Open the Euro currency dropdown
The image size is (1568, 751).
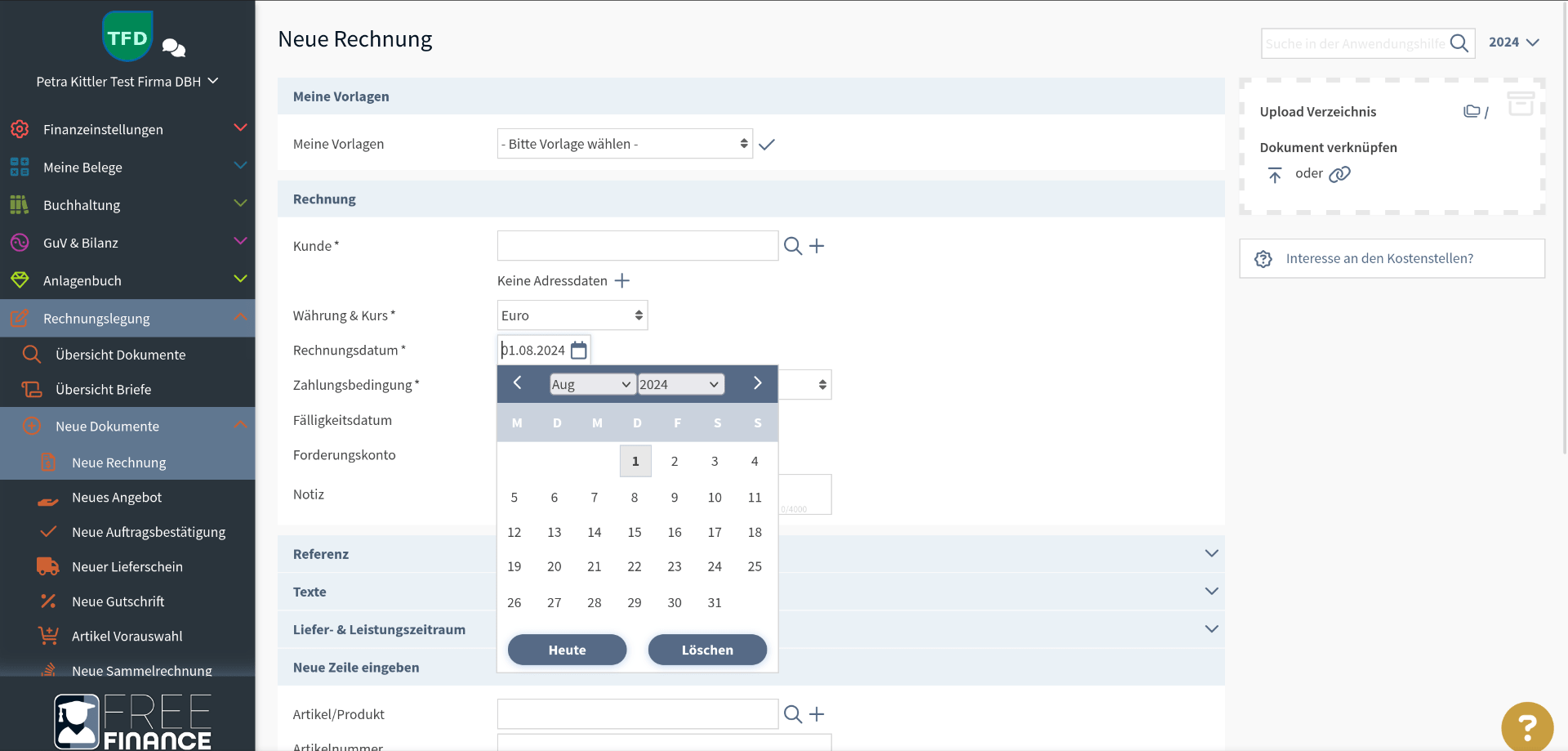tap(572, 315)
